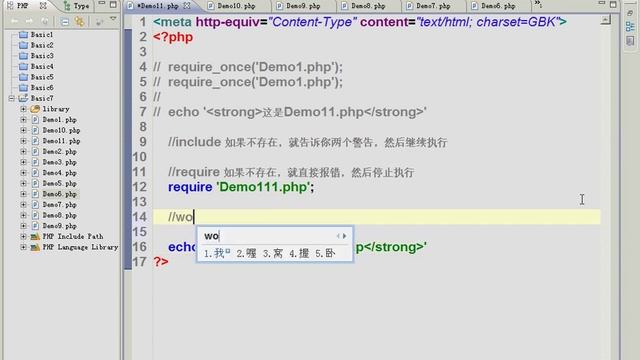Choose IME candidate 5 卧
The image size is (640, 360).
pos(325,253)
